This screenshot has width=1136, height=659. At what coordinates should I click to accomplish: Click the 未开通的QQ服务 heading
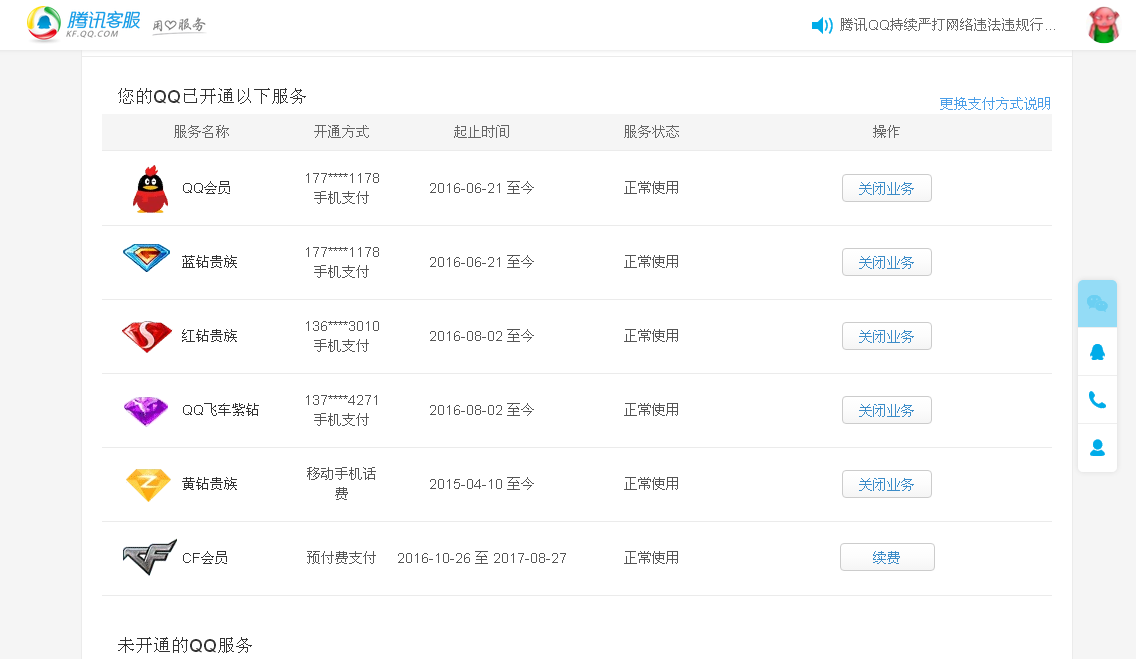[x=185, y=645]
